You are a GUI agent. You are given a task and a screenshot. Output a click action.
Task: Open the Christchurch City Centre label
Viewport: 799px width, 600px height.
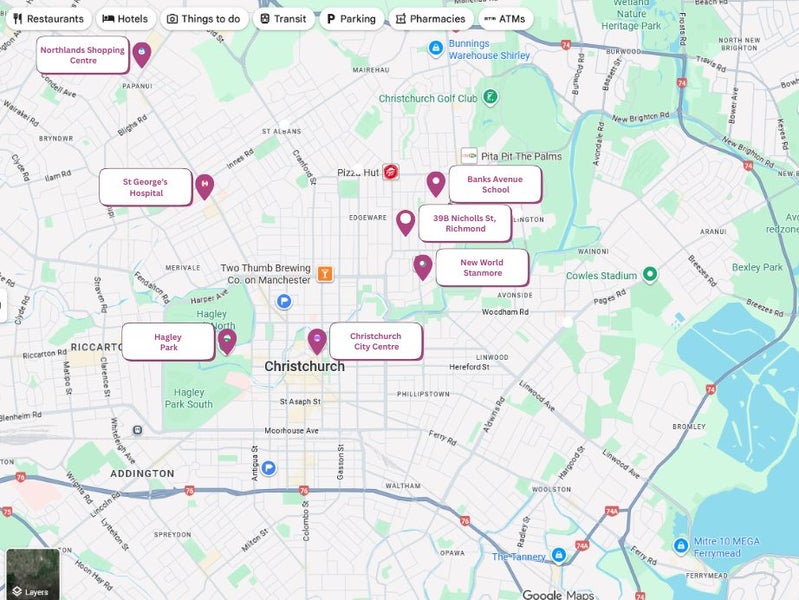[376, 342]
